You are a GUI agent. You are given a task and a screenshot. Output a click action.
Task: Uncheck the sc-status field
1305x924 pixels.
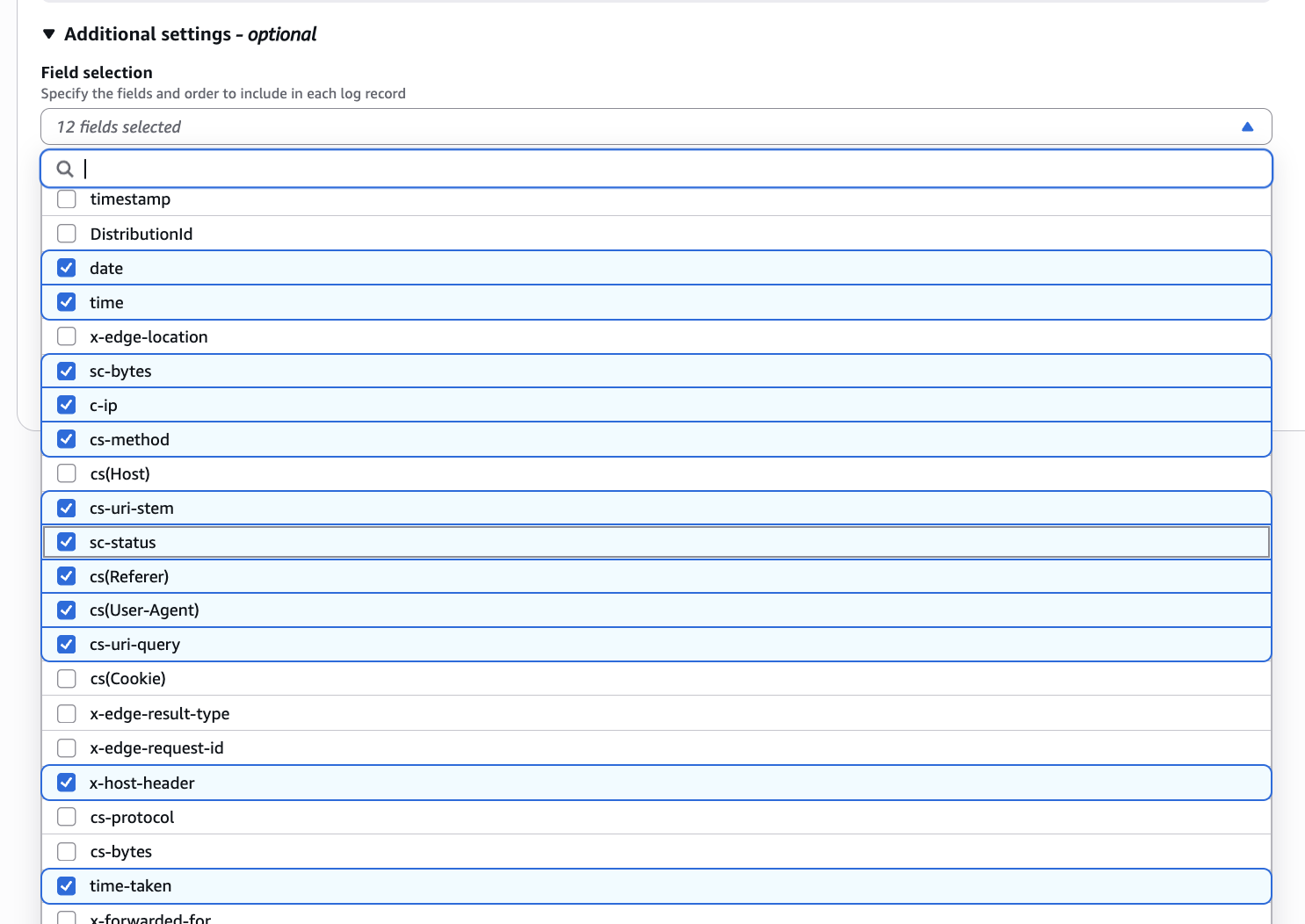66,541
